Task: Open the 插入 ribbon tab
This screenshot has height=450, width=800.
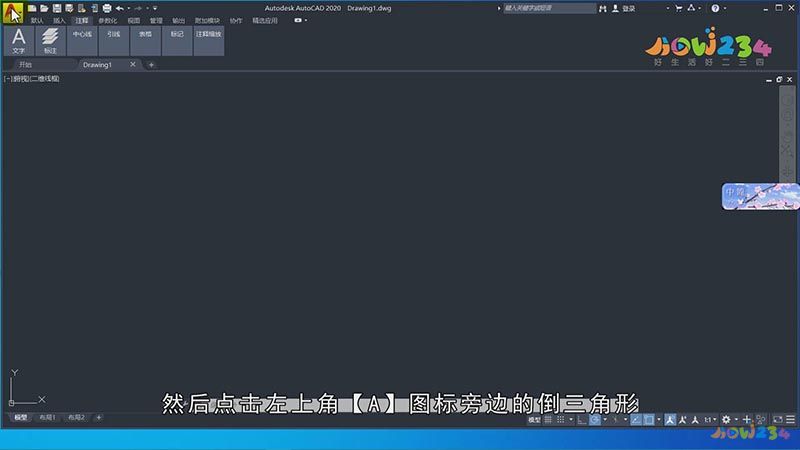Action: click(x=59, y=20)
